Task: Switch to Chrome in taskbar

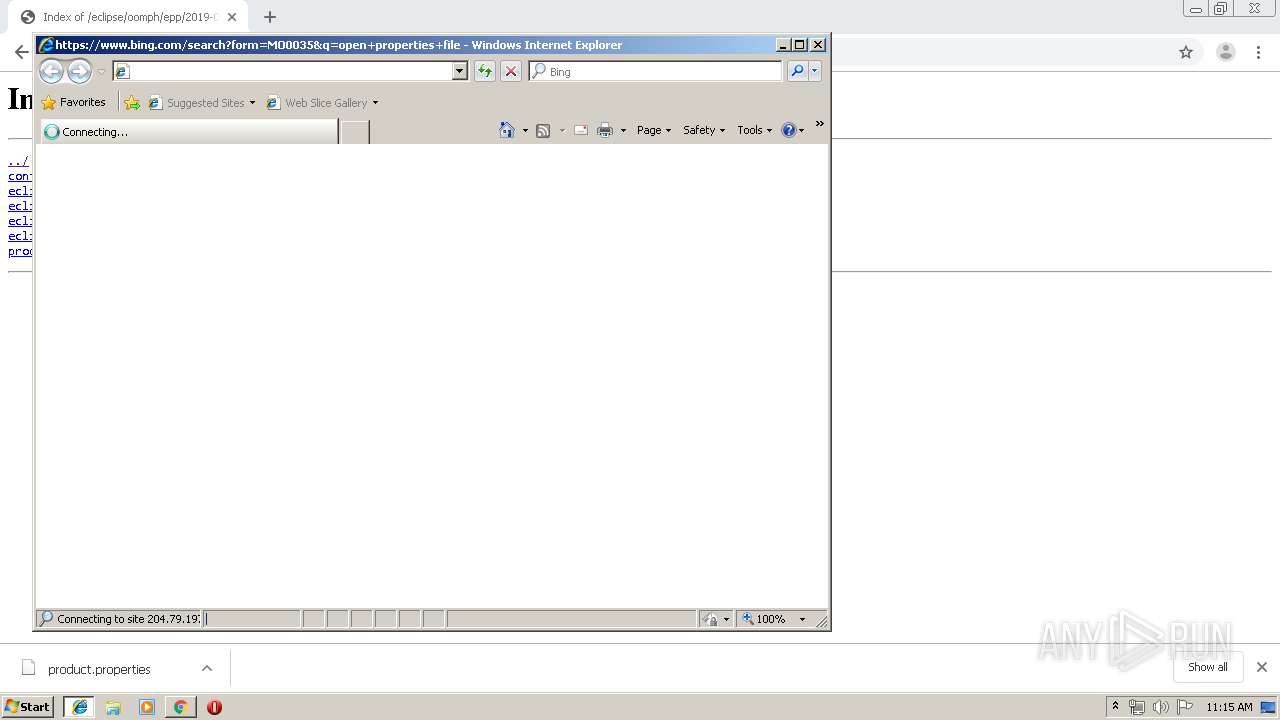Action: [x=180, y=707]
